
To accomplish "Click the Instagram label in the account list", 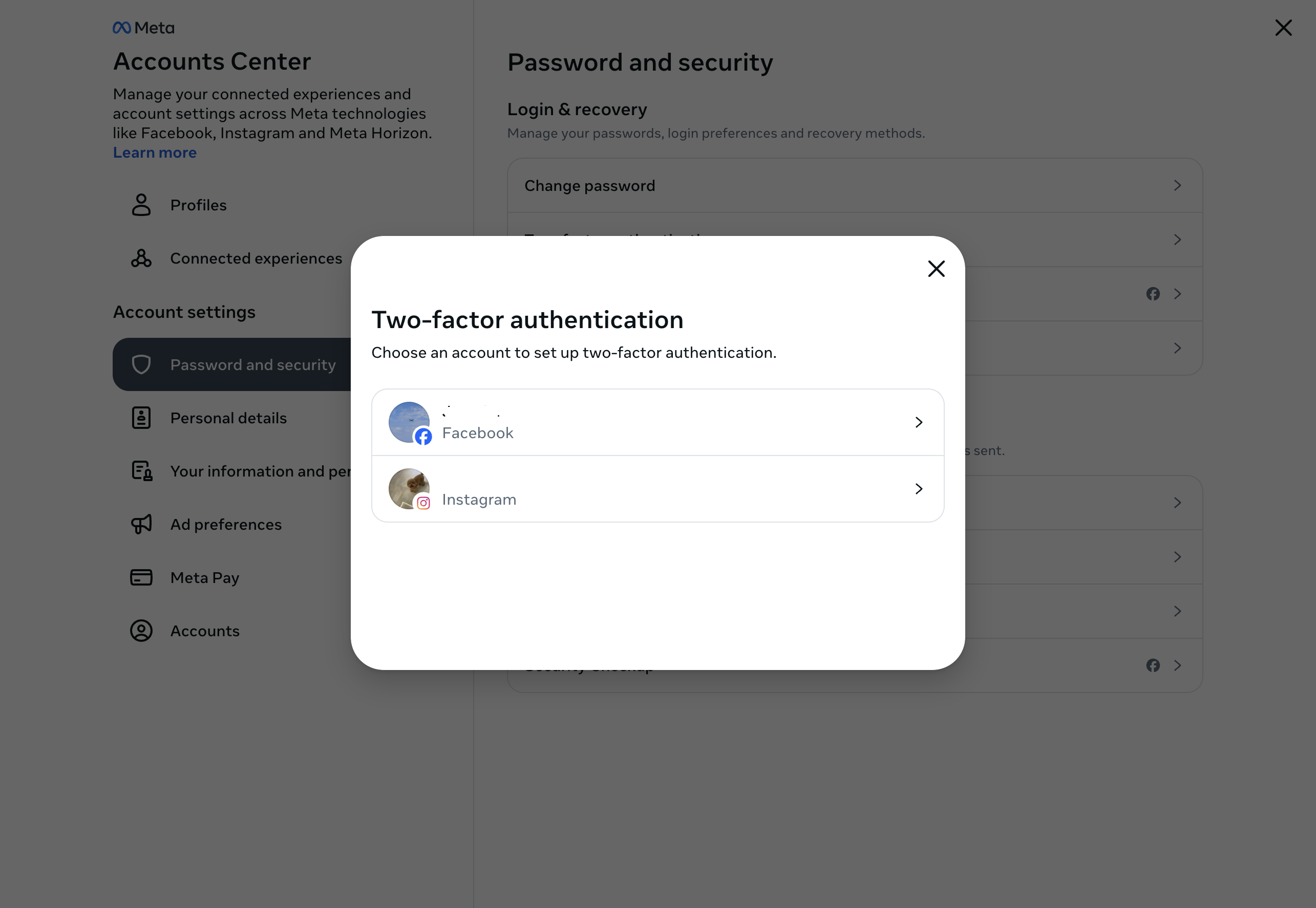I will (x=479, y=500).
